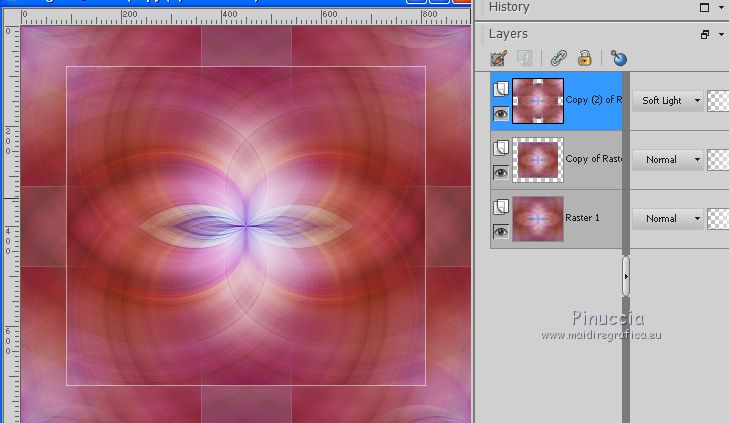Open Soft Light blend mode dropdown
Viewport: 729px width, 423px height.
(x=668, y=100)
